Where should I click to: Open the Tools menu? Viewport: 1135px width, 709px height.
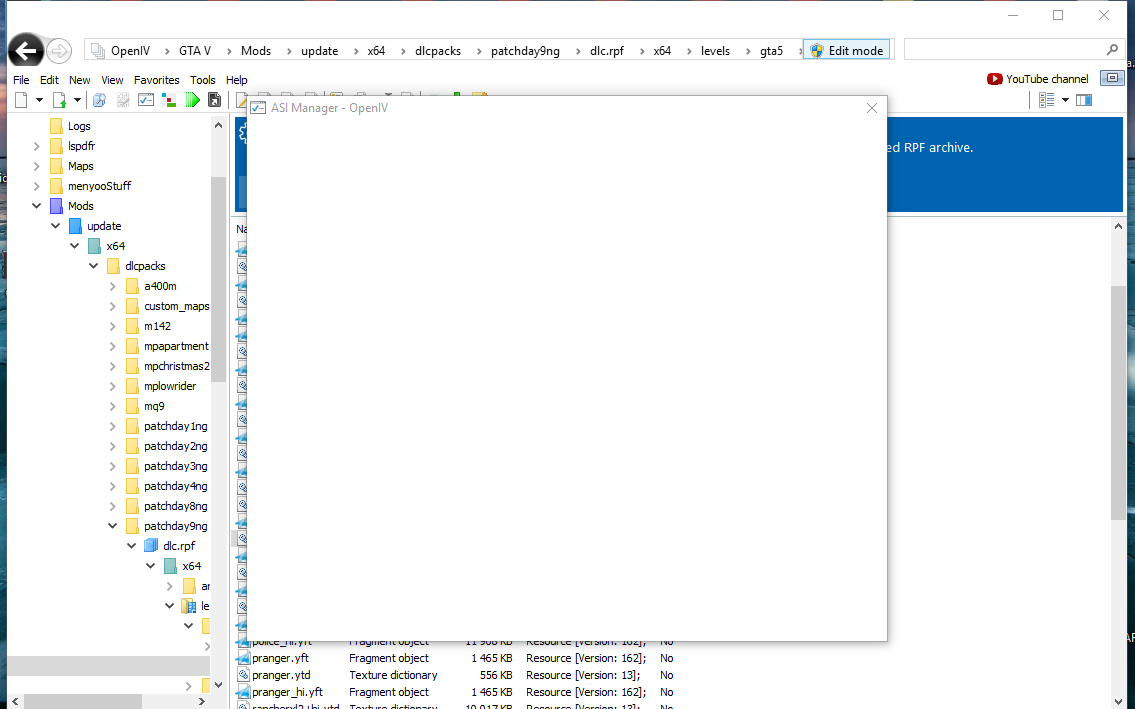[202, 80]
